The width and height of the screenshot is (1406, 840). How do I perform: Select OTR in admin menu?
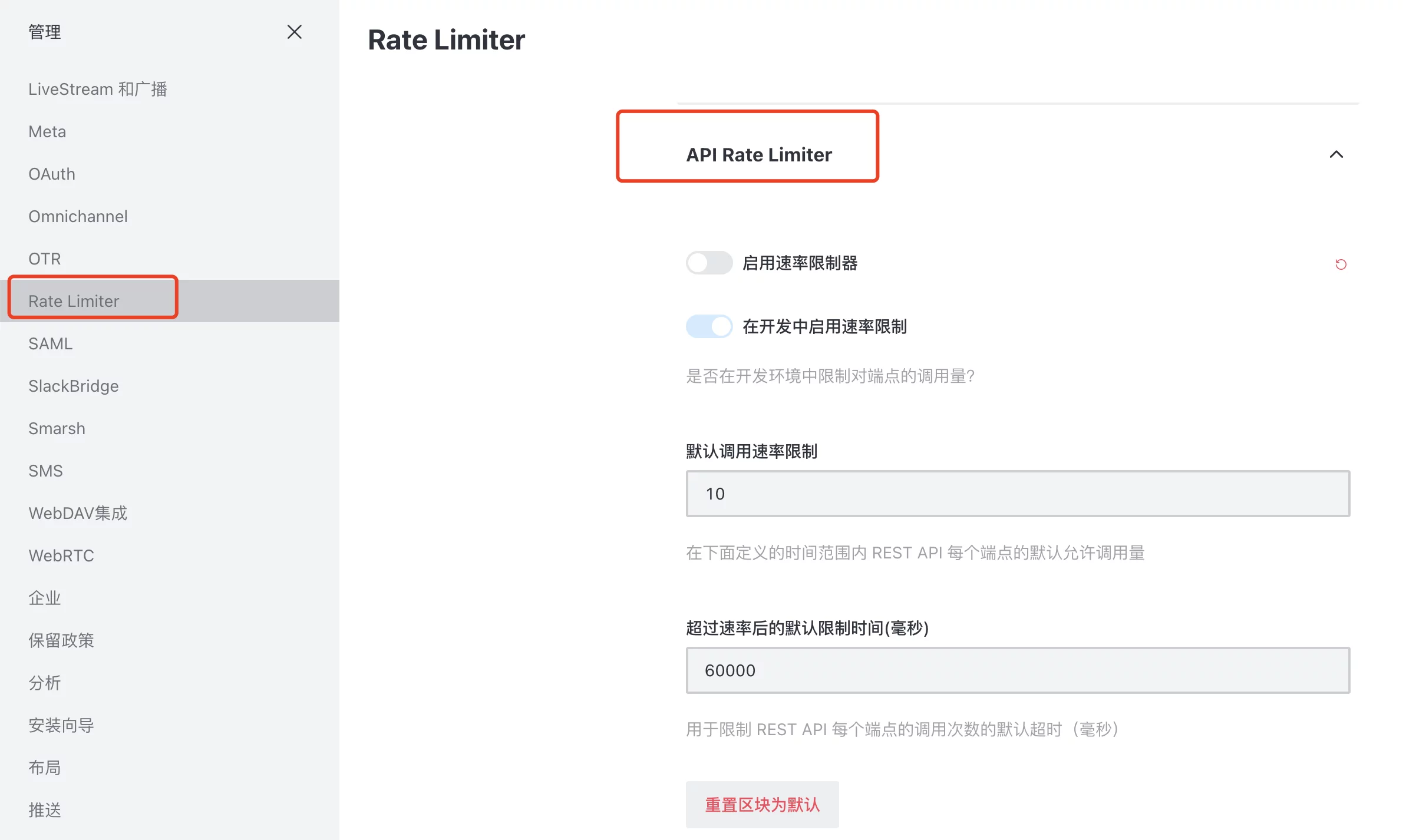tap(45, 259)
